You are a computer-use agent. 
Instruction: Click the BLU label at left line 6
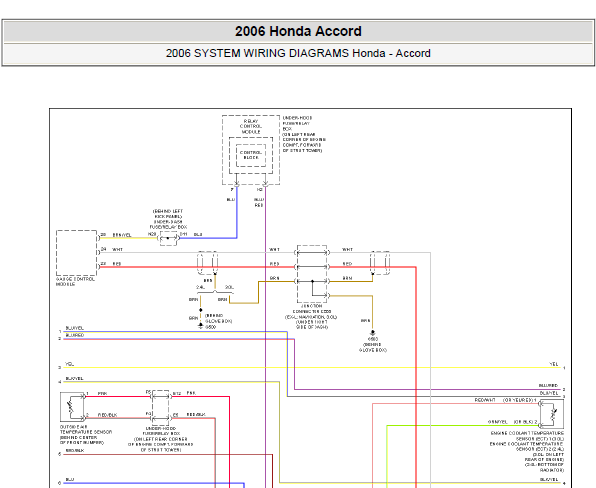pos(70,480)
